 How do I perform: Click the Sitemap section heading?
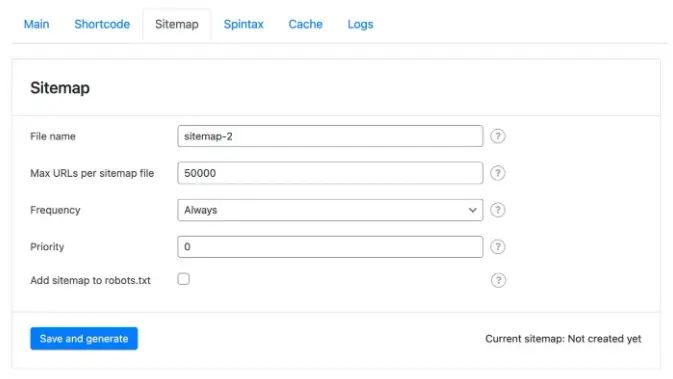tap(60, 88)
